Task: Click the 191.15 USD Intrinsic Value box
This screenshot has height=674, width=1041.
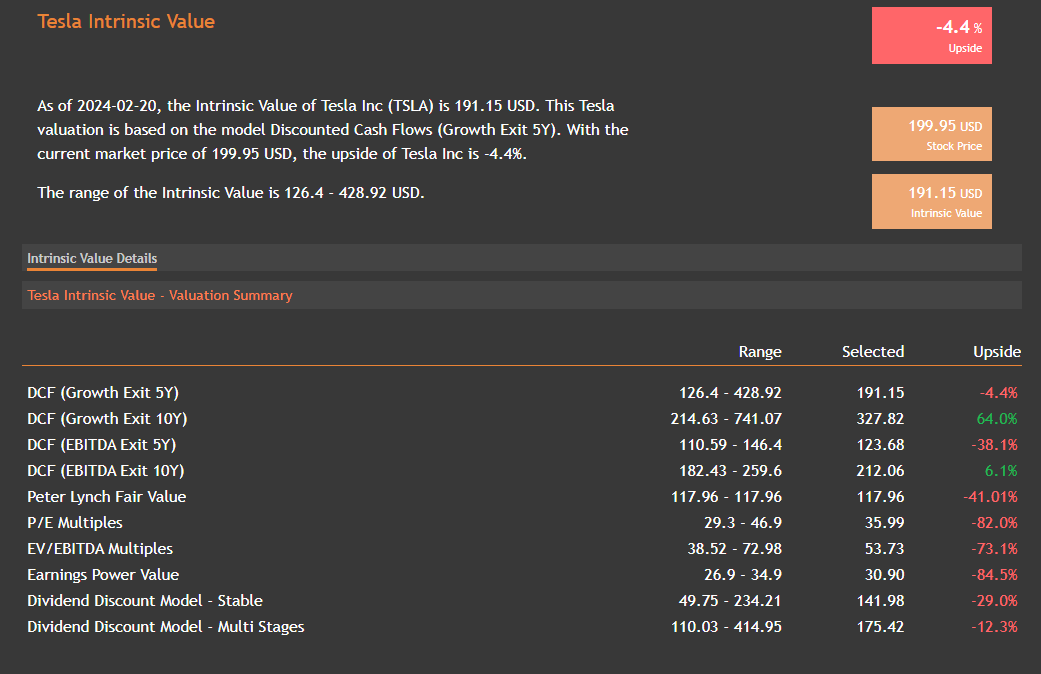Action: [931, 201]
